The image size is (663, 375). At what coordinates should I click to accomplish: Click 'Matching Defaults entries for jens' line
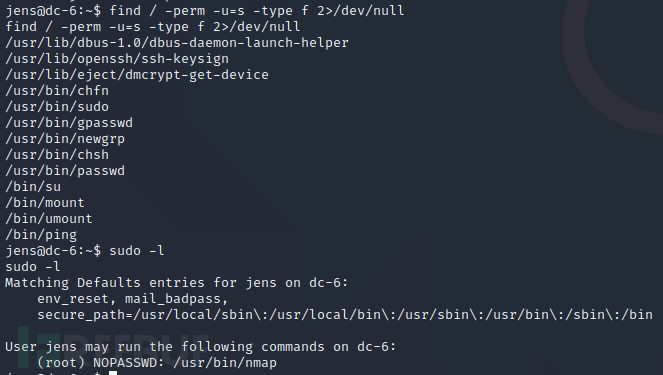point(177,283)
